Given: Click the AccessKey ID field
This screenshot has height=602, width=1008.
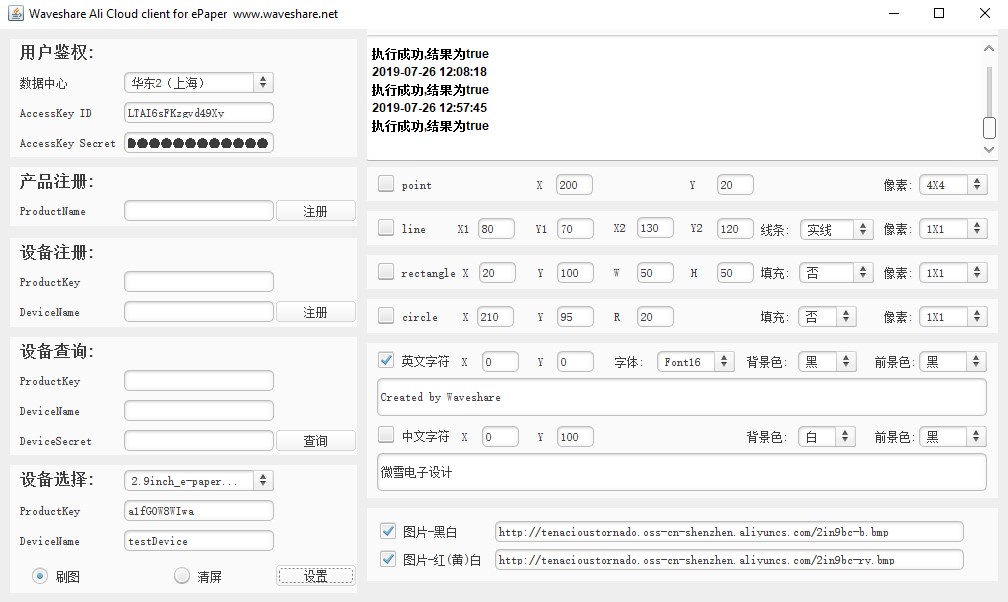Looking at the screenshot, I should tap(199, 113).
